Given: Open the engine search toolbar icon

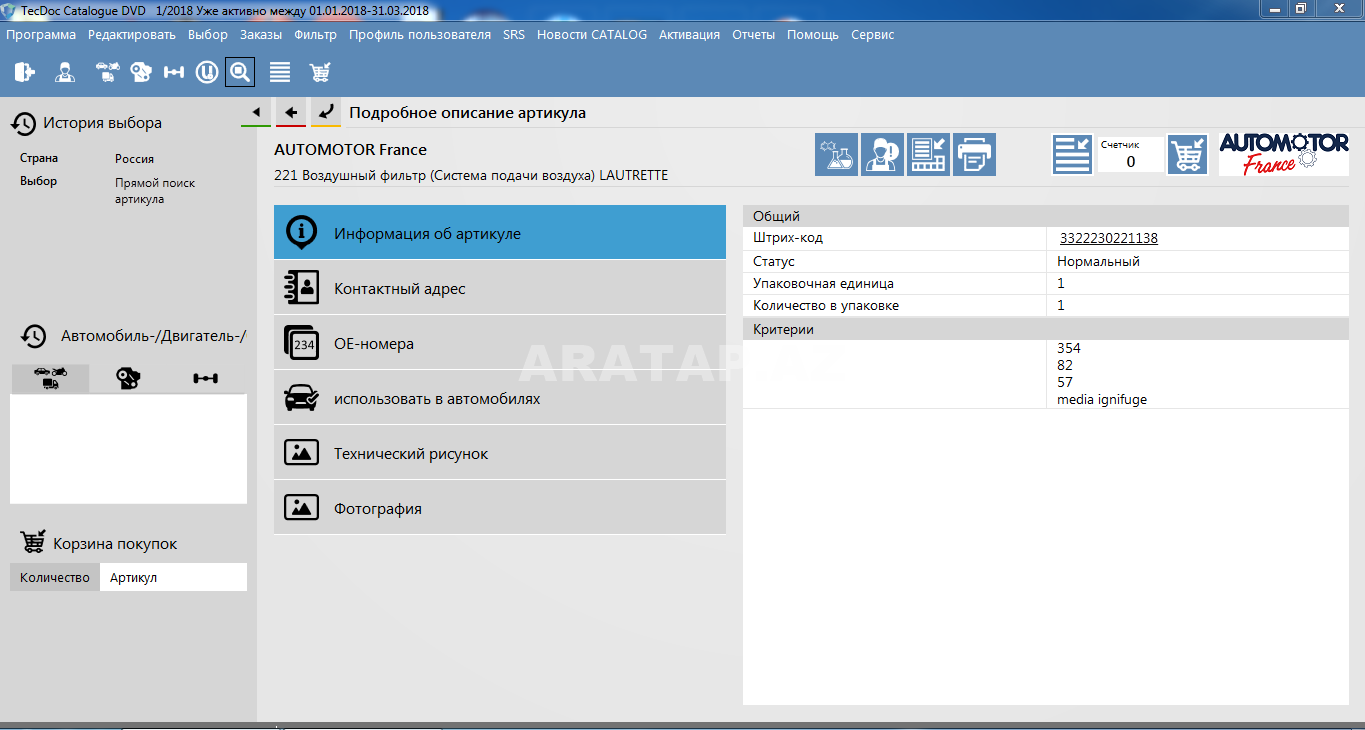Looking at the screenshot, I should pos(141,72).
